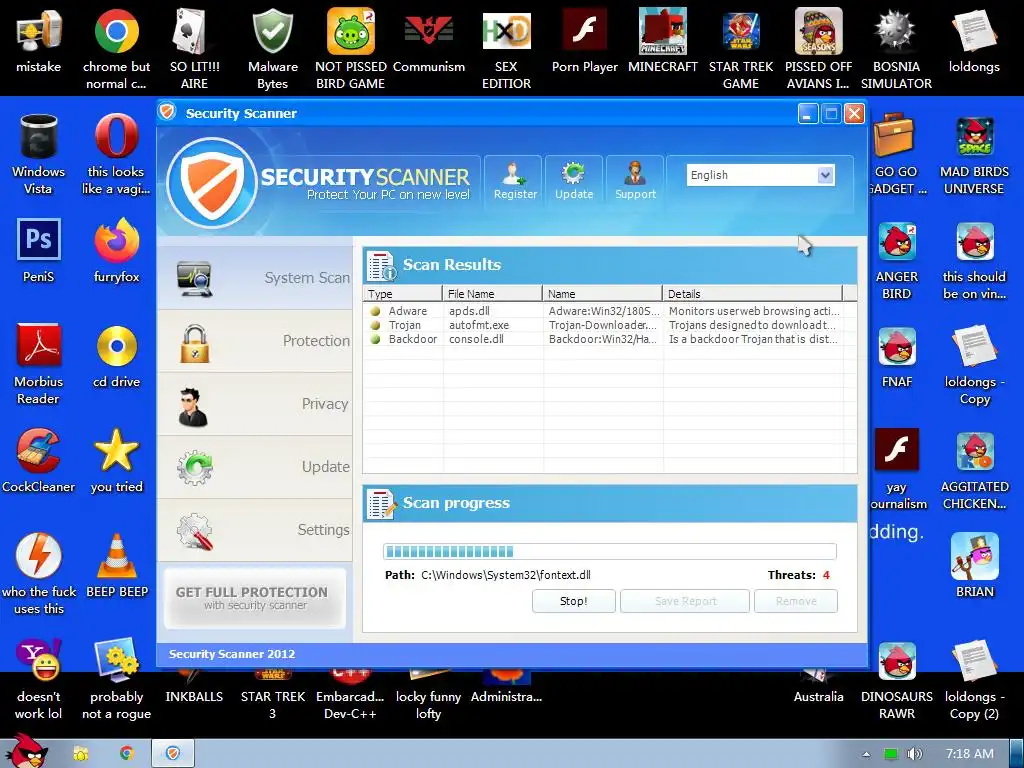The width and height of the screenshot is (1024, 768).
Task: Click the scan progress bar
Action: click(609, 552)
